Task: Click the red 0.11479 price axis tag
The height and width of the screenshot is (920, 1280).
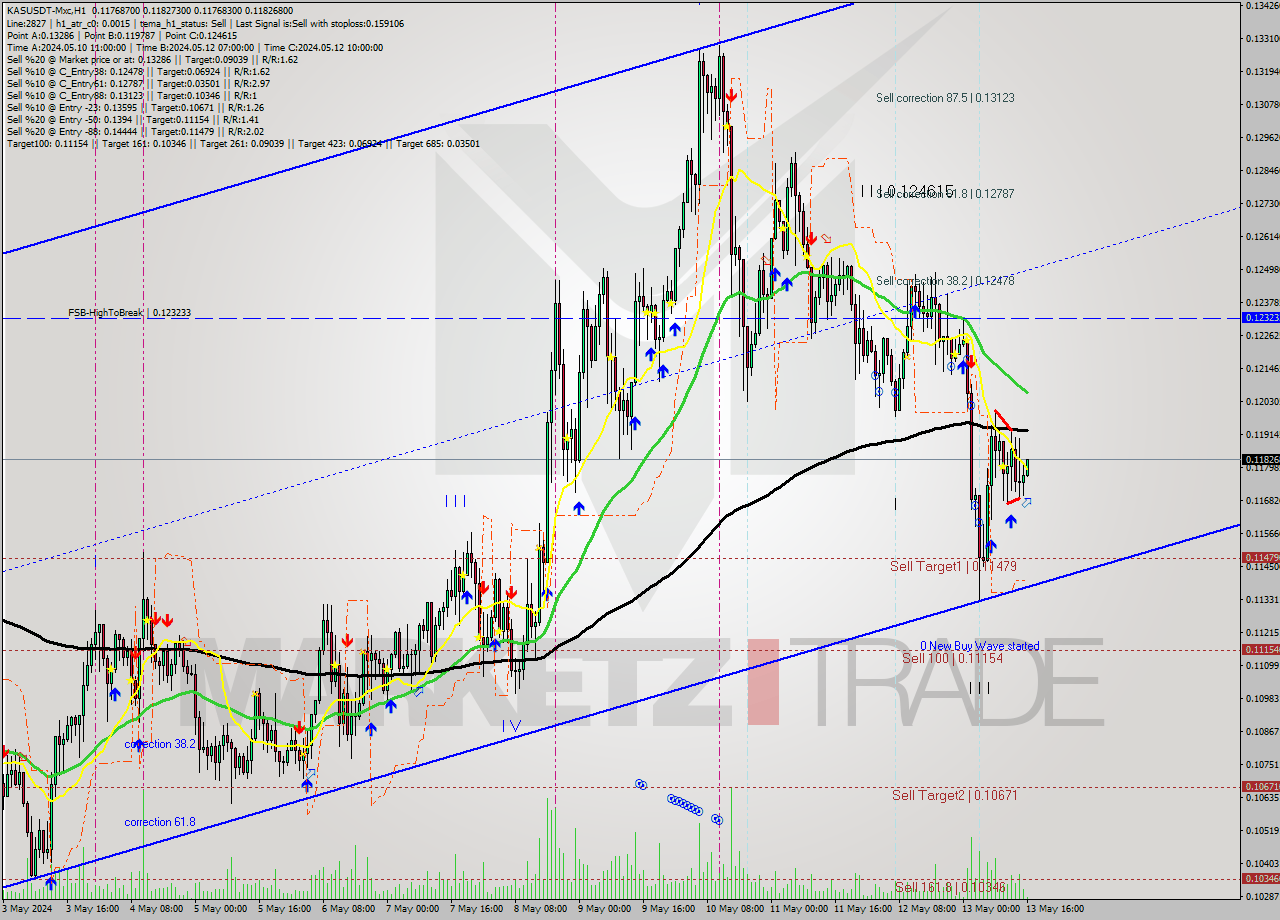Action: pyautogui.click(x=1260, y=557)
